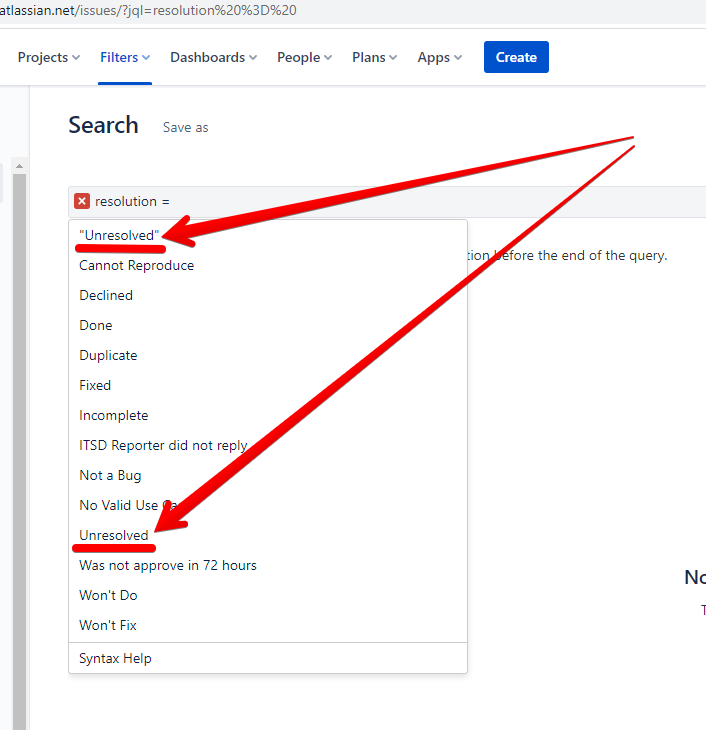Choose Fixed from the suggestion list
Image resolution: width=706 pixels, height=730 pixels.
click(268, 385)
